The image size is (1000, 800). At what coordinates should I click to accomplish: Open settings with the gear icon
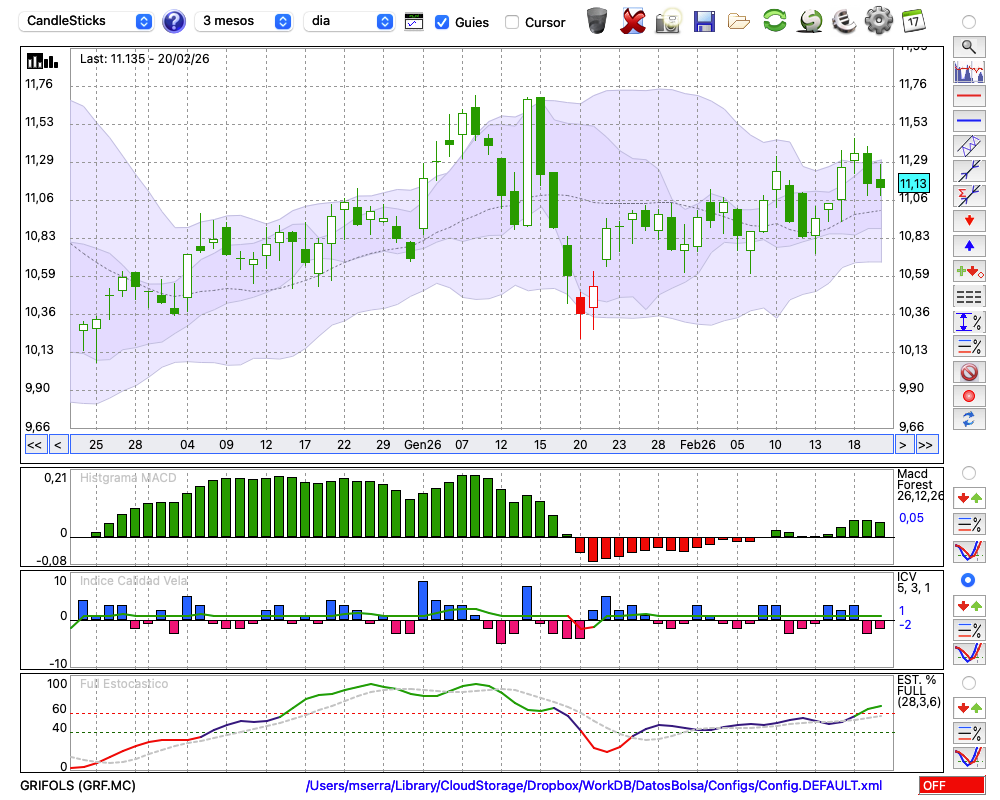click(x=878, y=21)
